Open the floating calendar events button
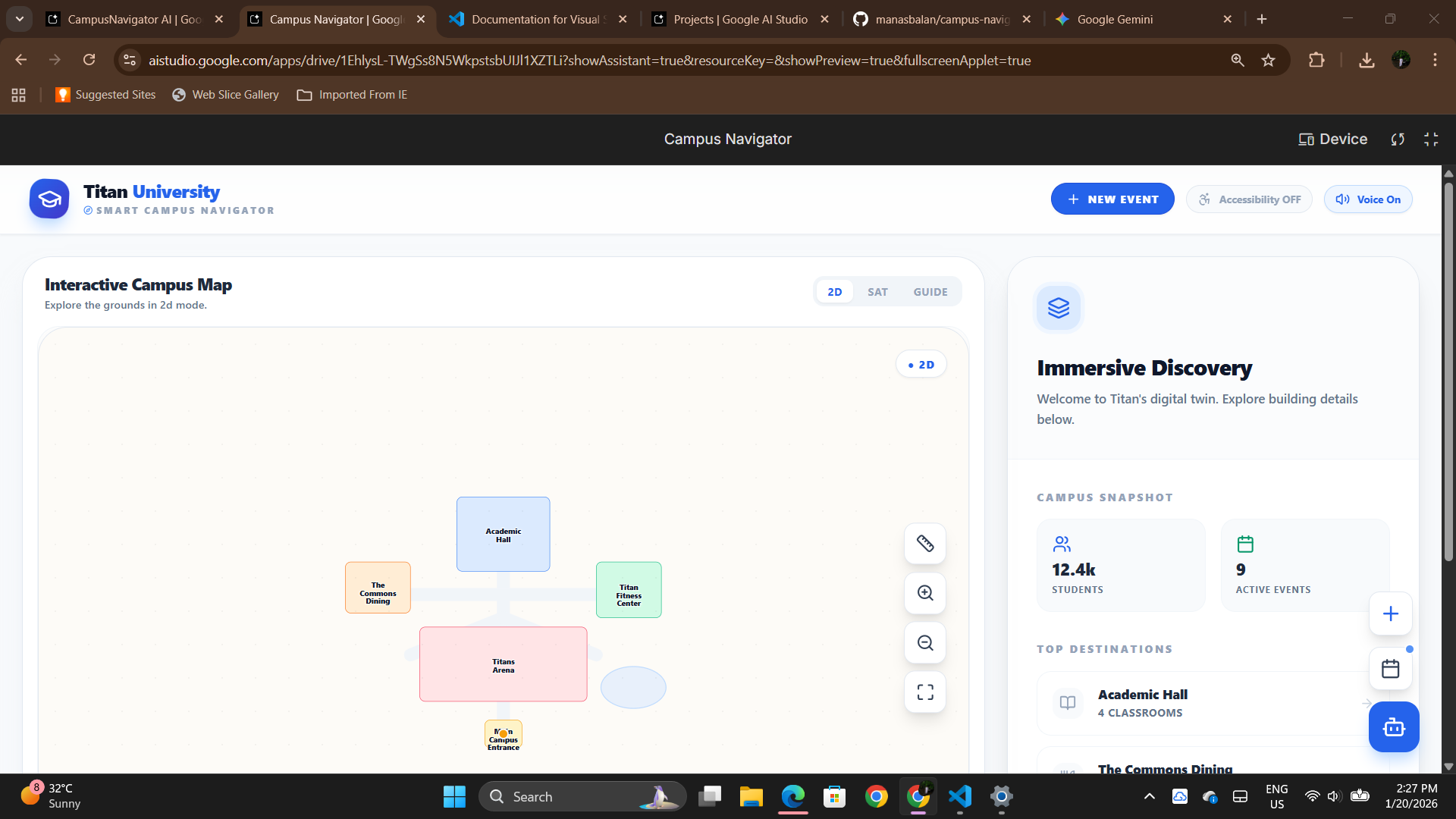The image size is (1456, 819). tap(1390, 669)
